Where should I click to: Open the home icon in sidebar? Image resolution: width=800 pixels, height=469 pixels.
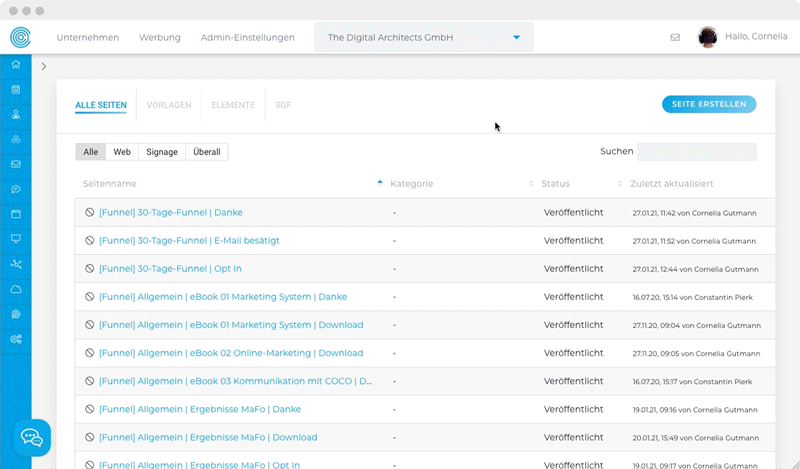[x=15, y=64]
